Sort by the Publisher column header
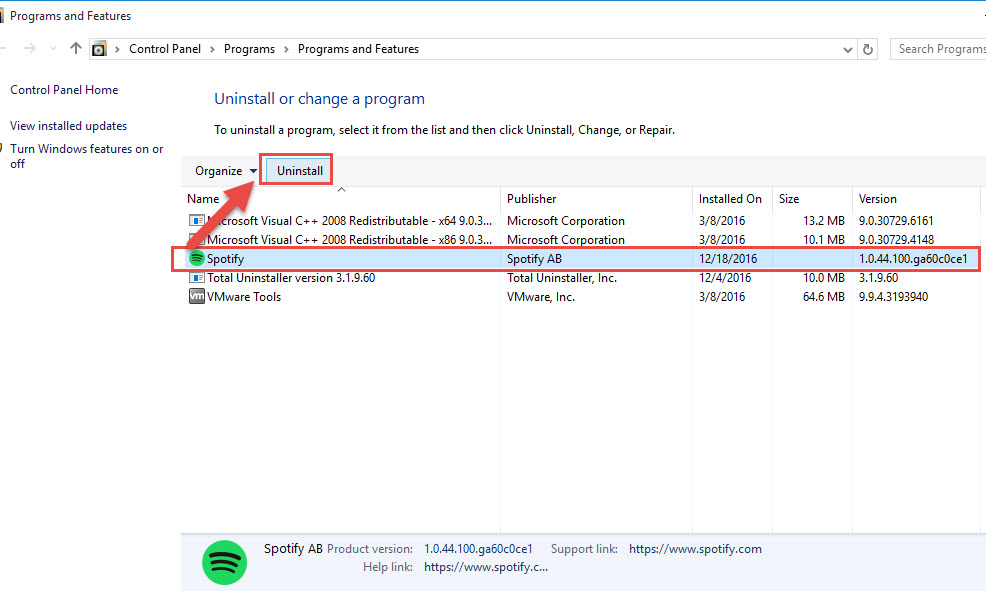Screen dimensions: 986x591 point(596,199)
